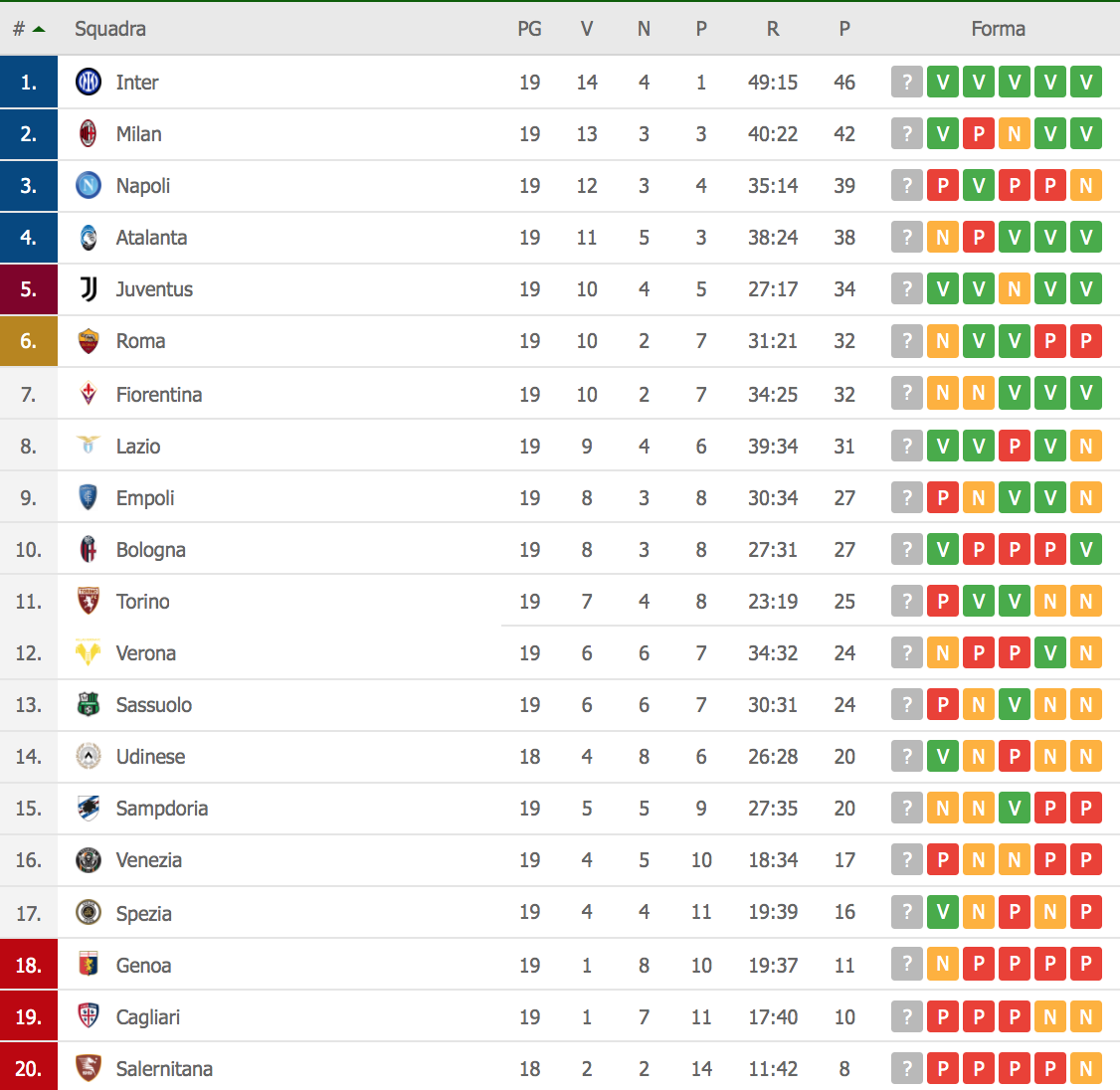Open the Atalanta team link

click(151, 238)
